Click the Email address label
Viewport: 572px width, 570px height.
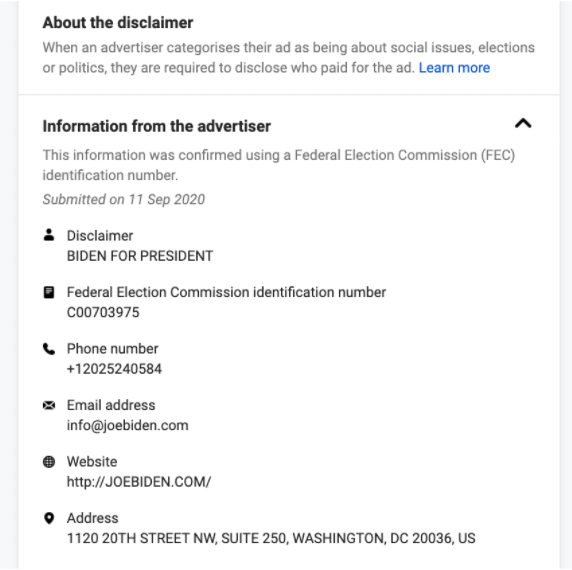pos(111,405)
